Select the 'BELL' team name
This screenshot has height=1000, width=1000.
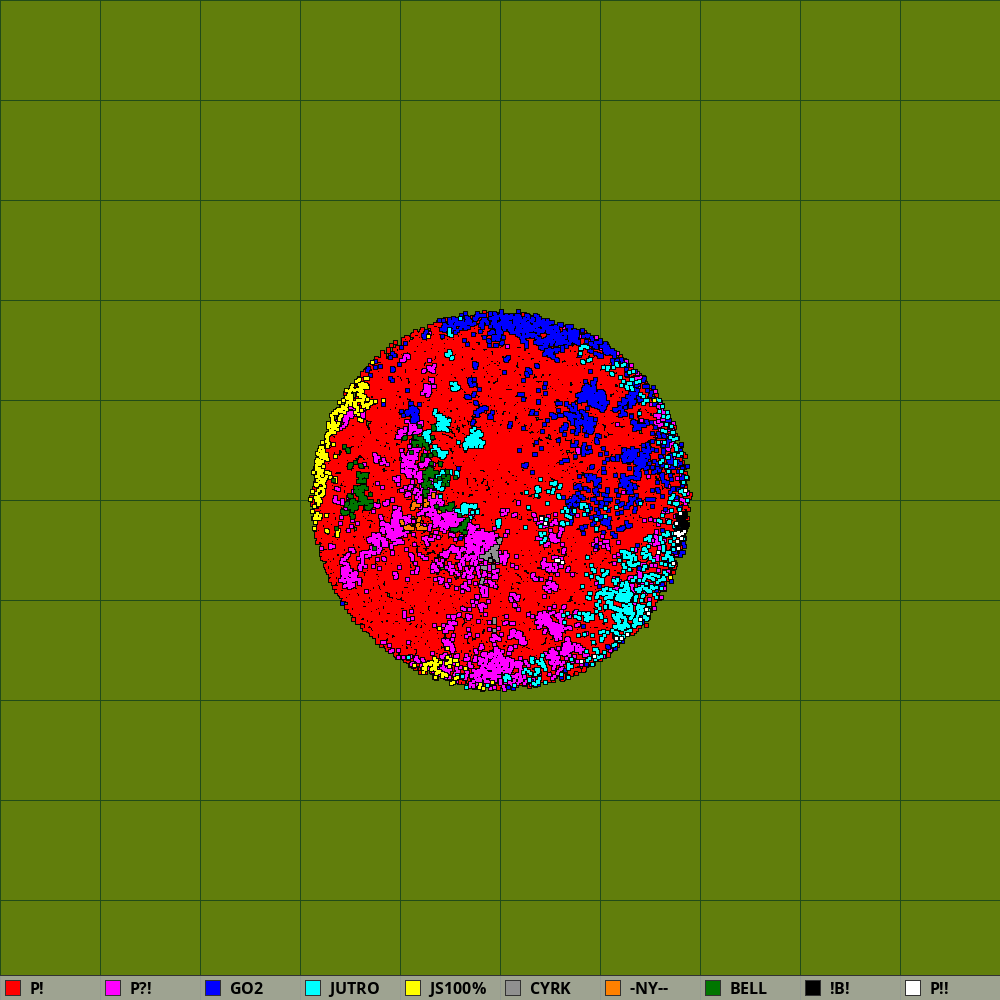749,989
